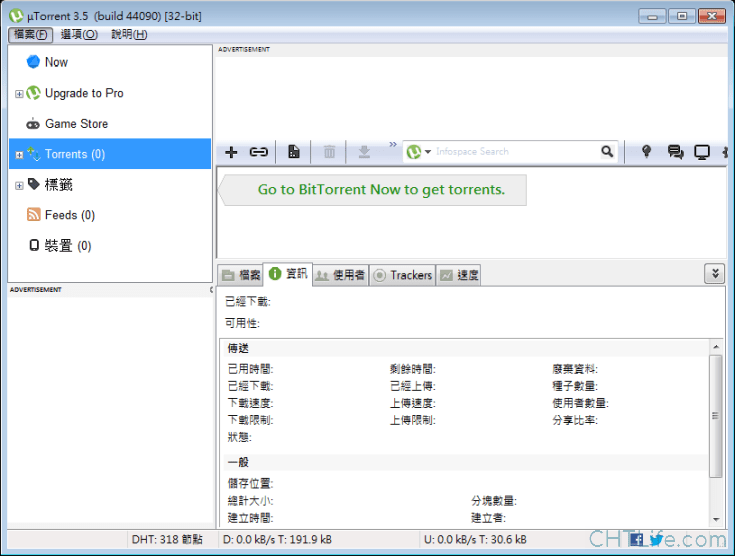735x556 pixels.
Task: Click the Infospace Search input field
Action: pos(516,152)
